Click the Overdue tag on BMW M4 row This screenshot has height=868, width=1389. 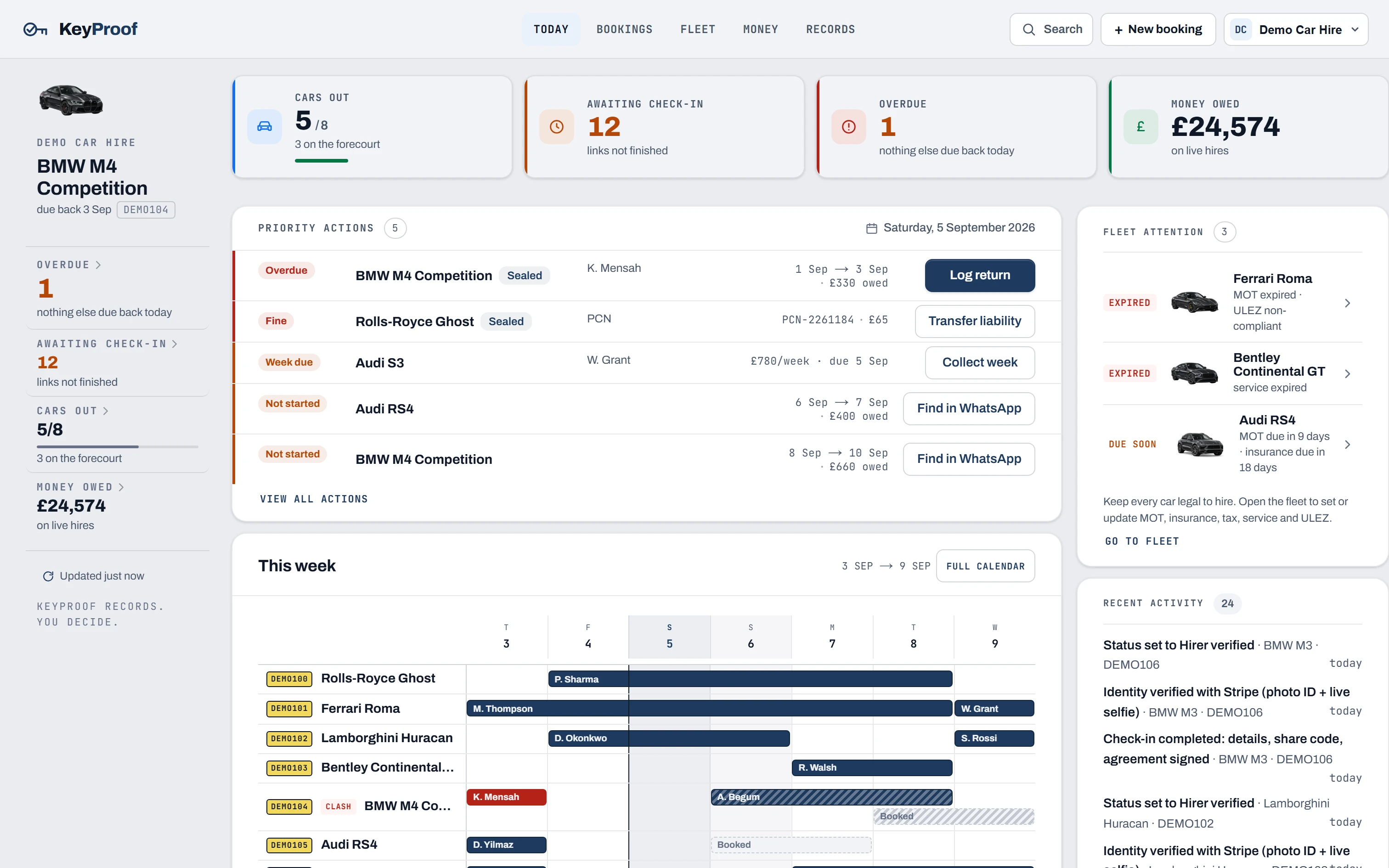[287, 271]
